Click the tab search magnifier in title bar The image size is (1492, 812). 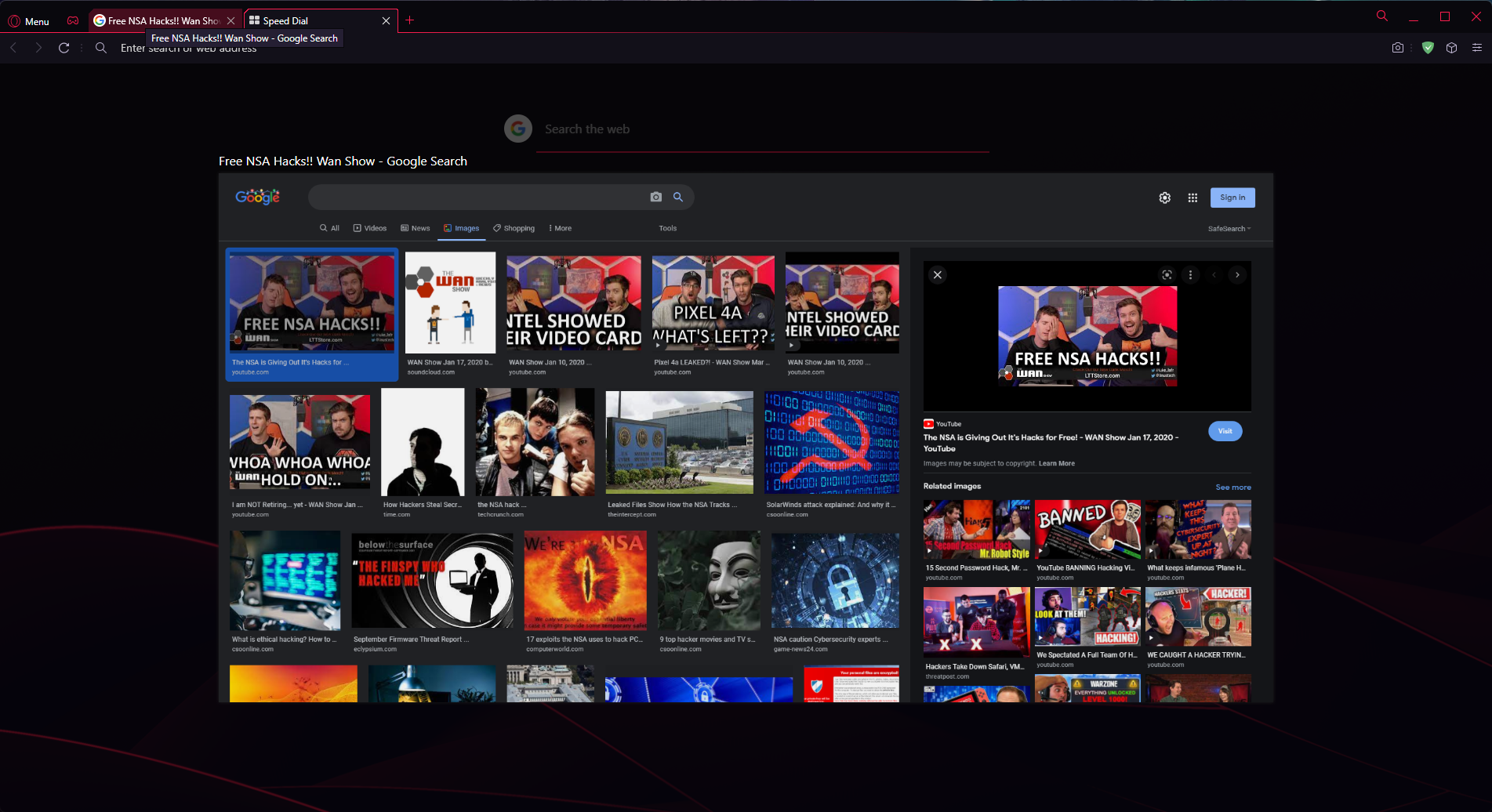click(1382, 16)
